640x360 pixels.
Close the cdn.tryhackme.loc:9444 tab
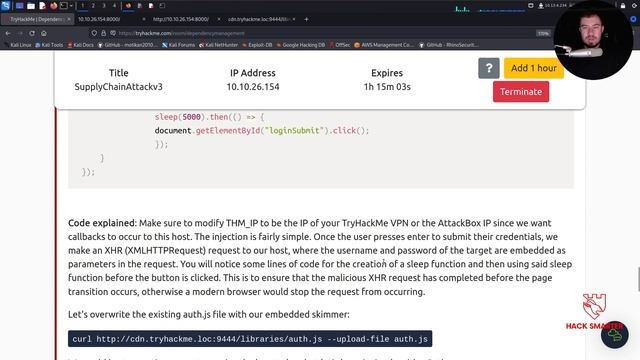tap(294, 19)
